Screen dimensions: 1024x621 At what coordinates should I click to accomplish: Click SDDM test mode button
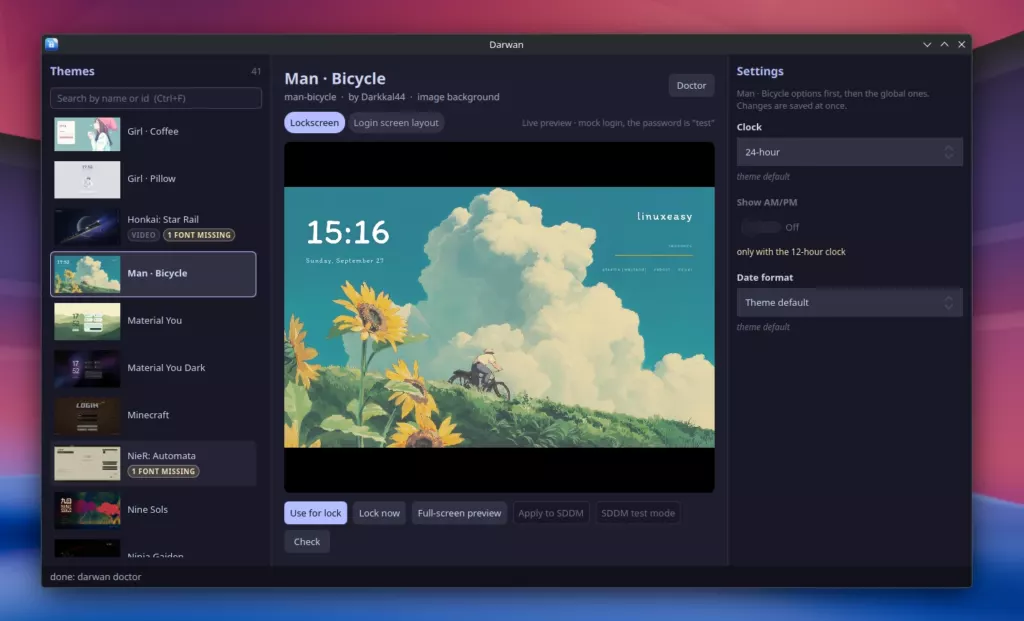638,513
